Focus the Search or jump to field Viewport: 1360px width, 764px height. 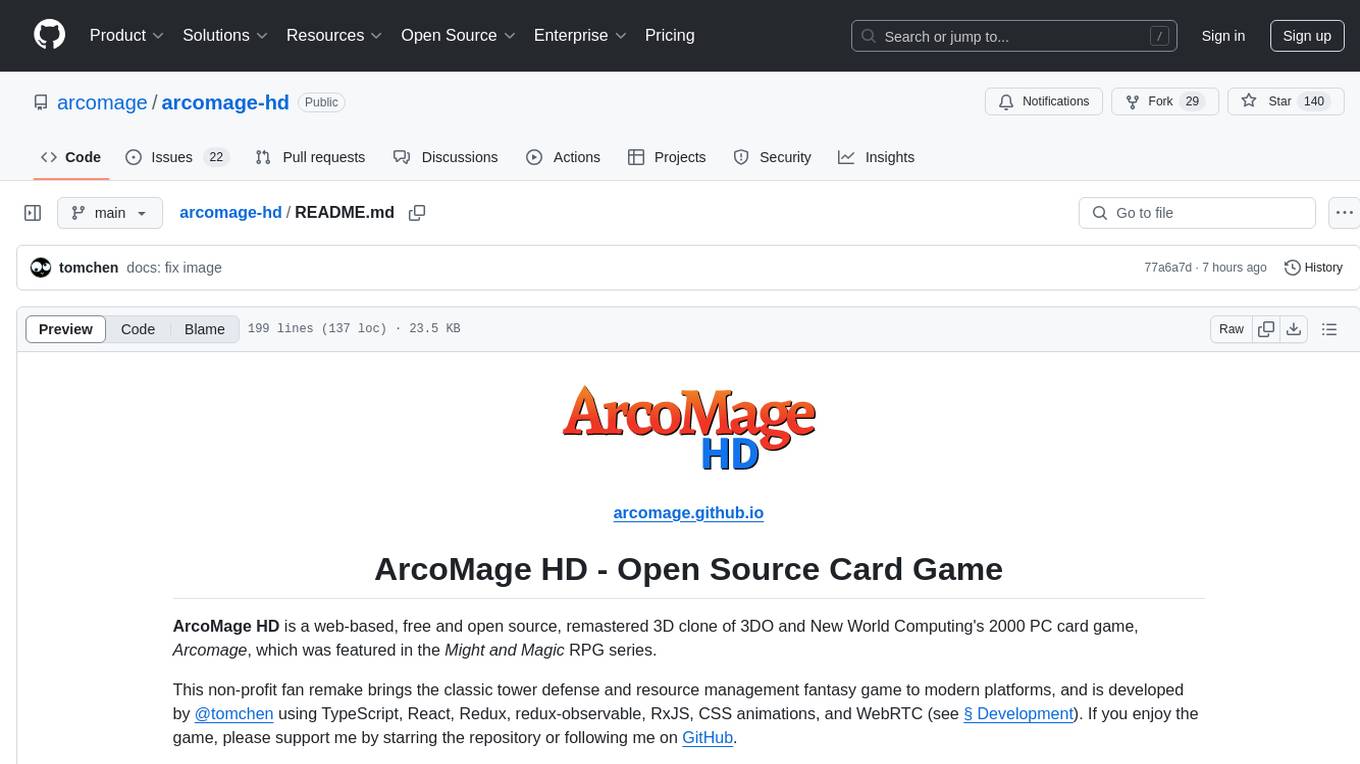pyautogui.click(x=1014, y=36)
